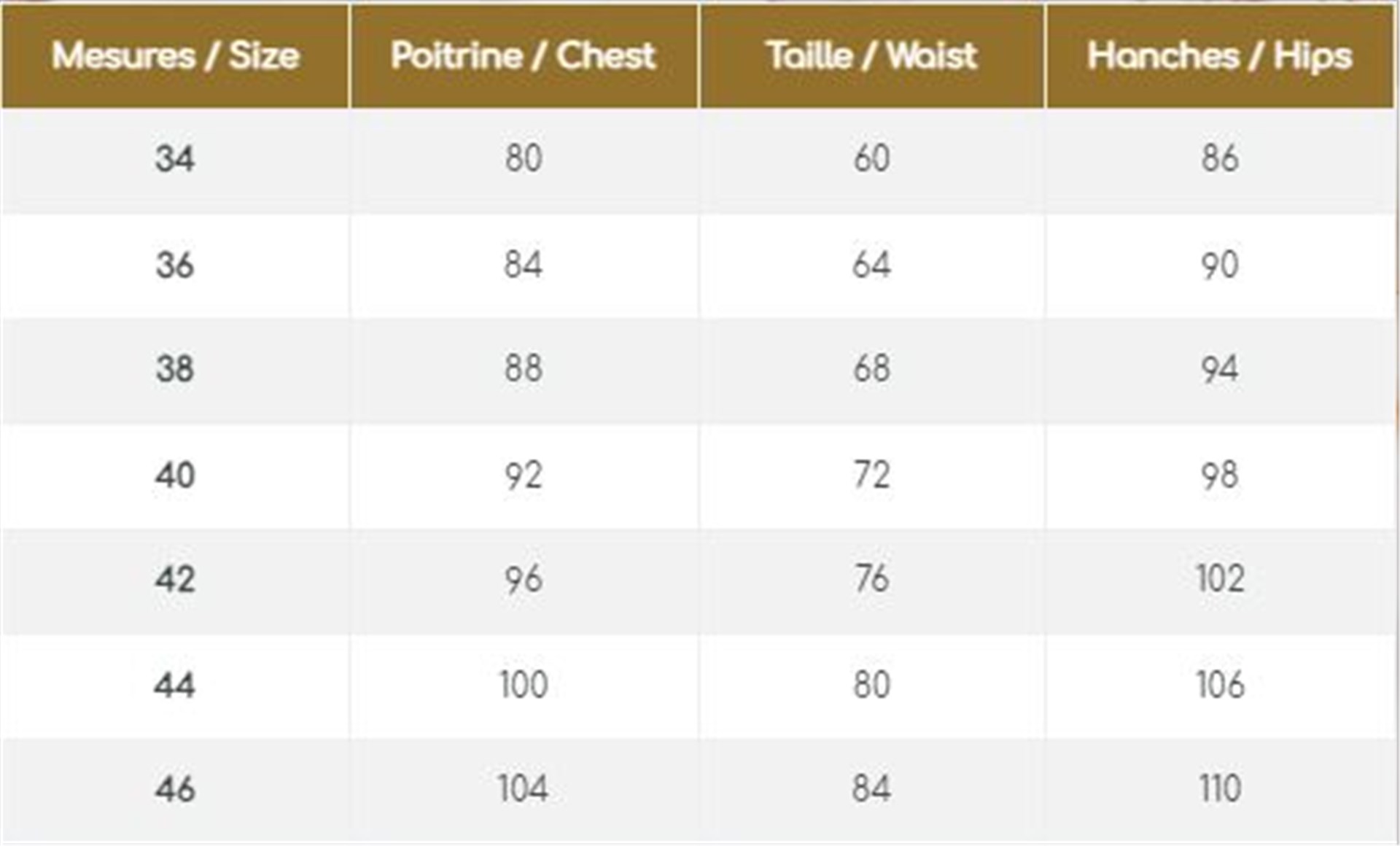Click the "Mesures / Size" column header
The image size is (1400, 846).
coord(175,56)
